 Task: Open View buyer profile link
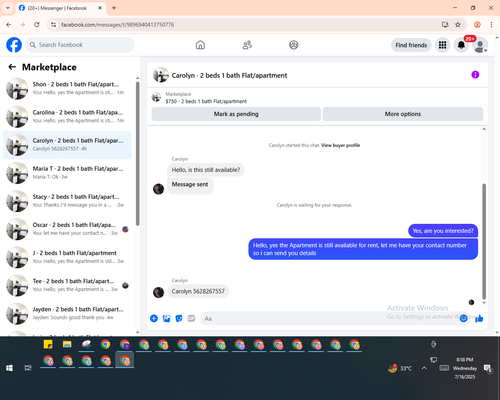pyautogui.click(x=340, y=145)
